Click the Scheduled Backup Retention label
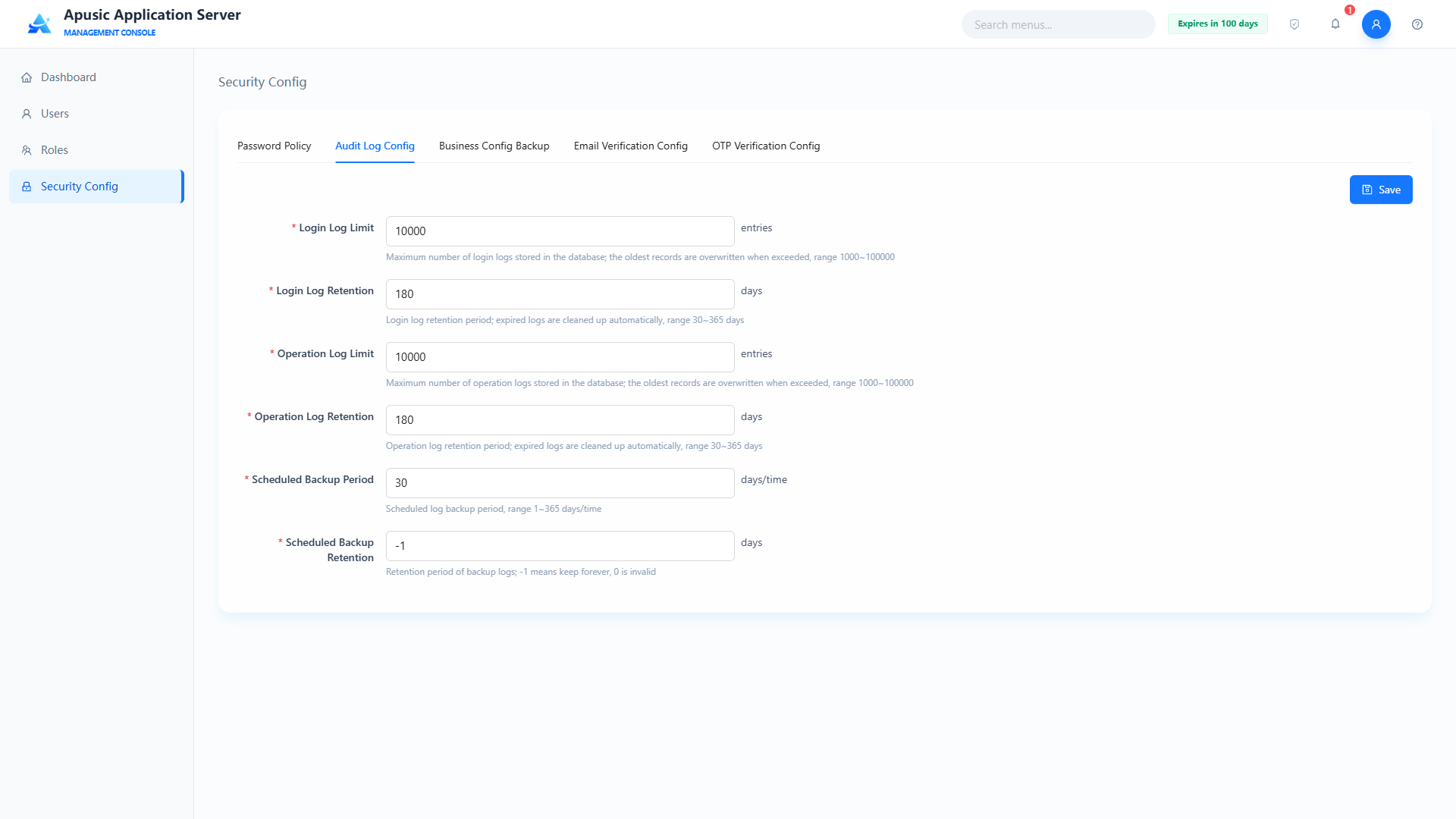Screen dimensions: 1456x819 pyautogui.click(x=329, y=550)
